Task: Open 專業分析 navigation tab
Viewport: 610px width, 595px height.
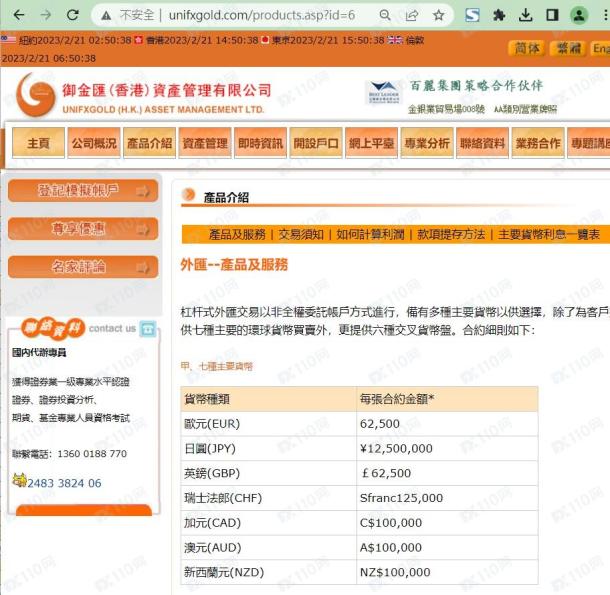Action: (x=427, y=143)
